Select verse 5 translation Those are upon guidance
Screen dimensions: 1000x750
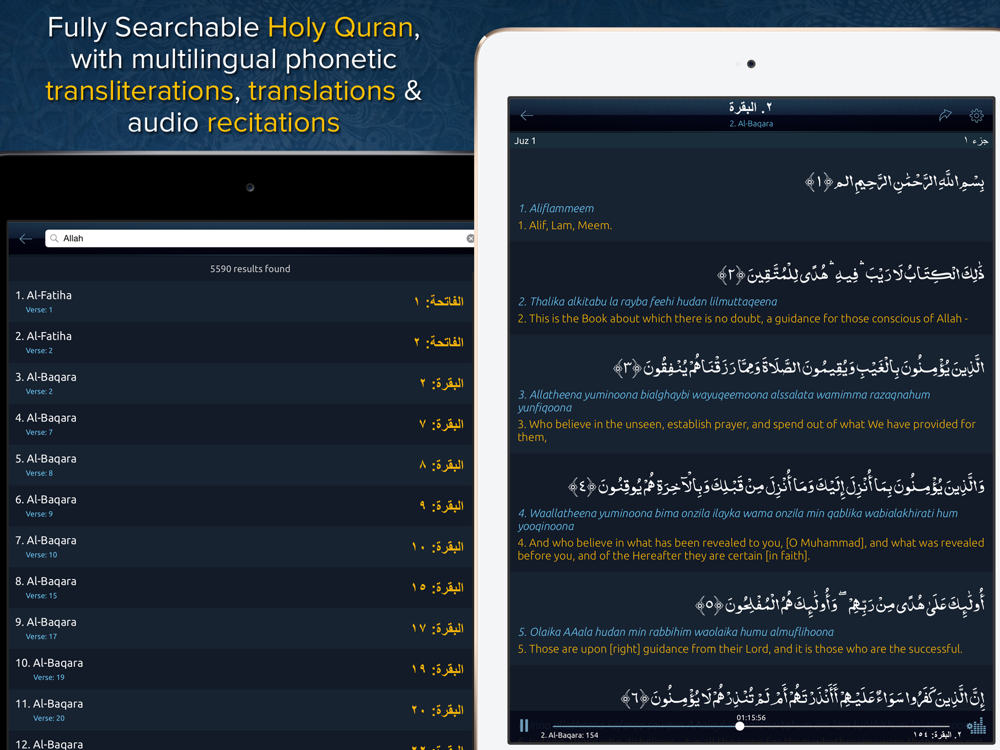[x=740, y=649]
